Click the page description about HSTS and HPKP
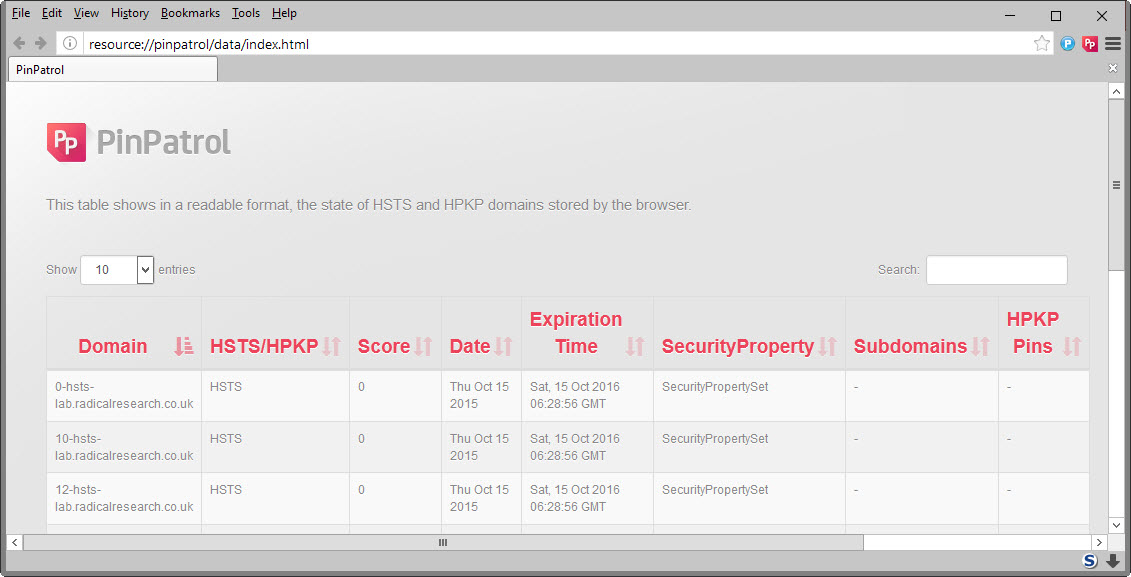 pyautogui.click(x=369, y=205)
